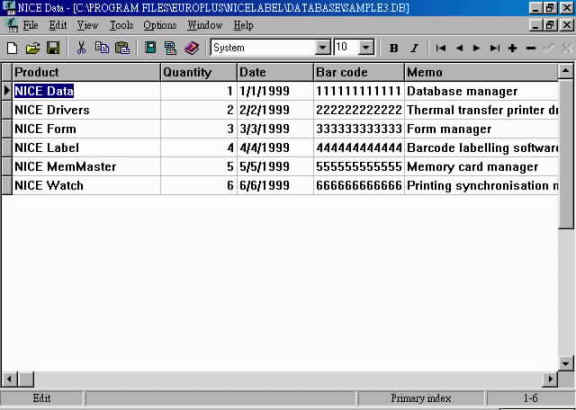The width and height of the screenshot is (576, 410).
Task: Open a database file via folder icon
Action: pos(32,48)
